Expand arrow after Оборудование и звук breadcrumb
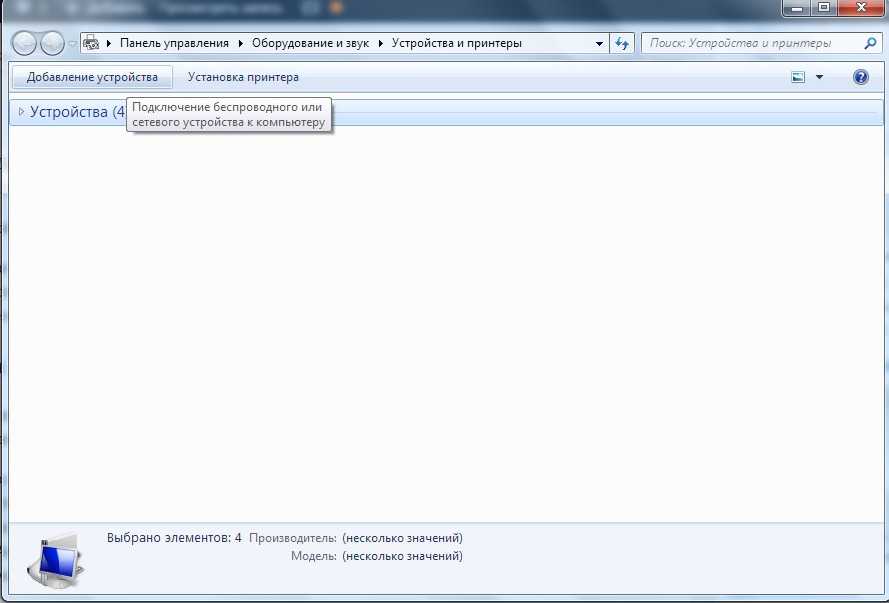Screen dimensions: 889x603 [x=381, y=43]
